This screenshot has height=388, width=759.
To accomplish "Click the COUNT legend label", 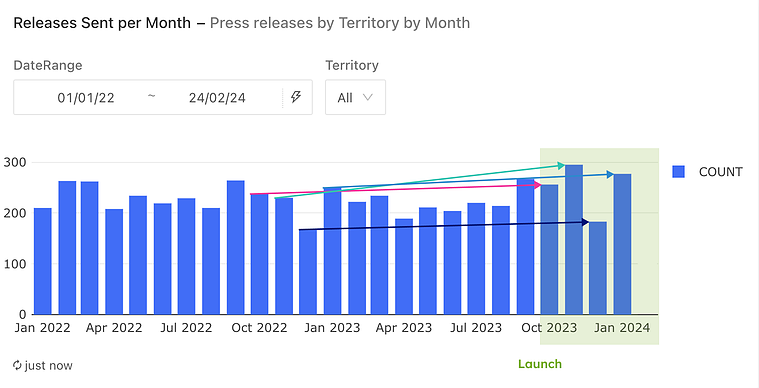I will click(x=720, y=172).
